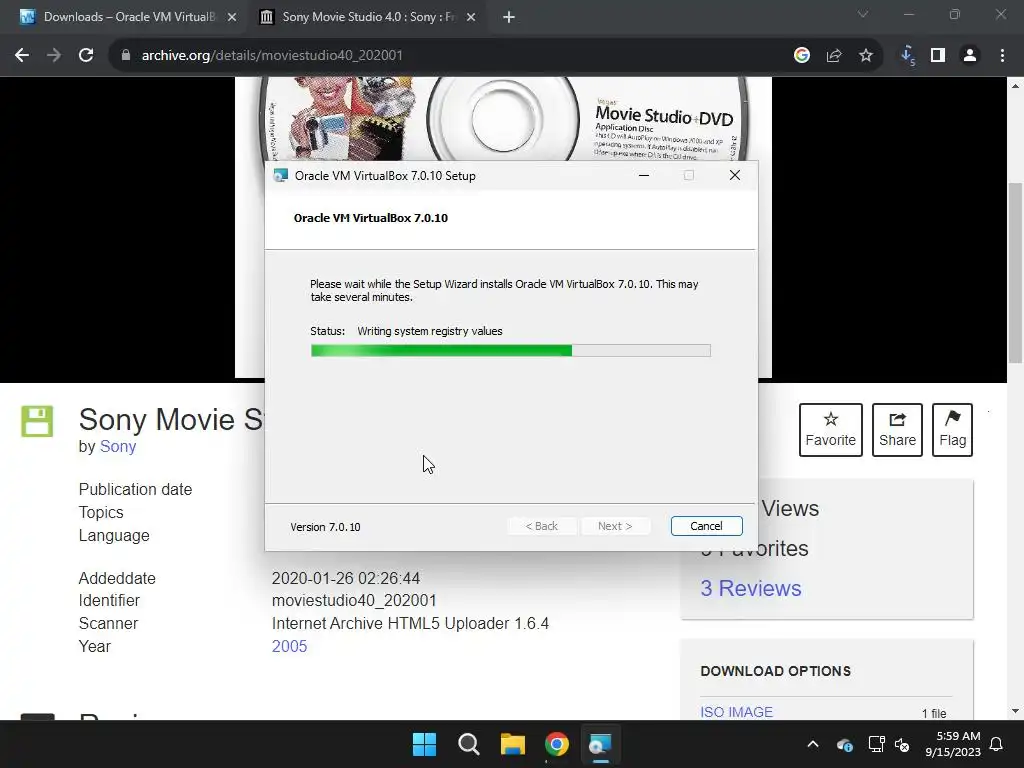Screen dimensions: 1024x768
Task: Click site lock icon in address bar
Action: click(x=126, y=56)
